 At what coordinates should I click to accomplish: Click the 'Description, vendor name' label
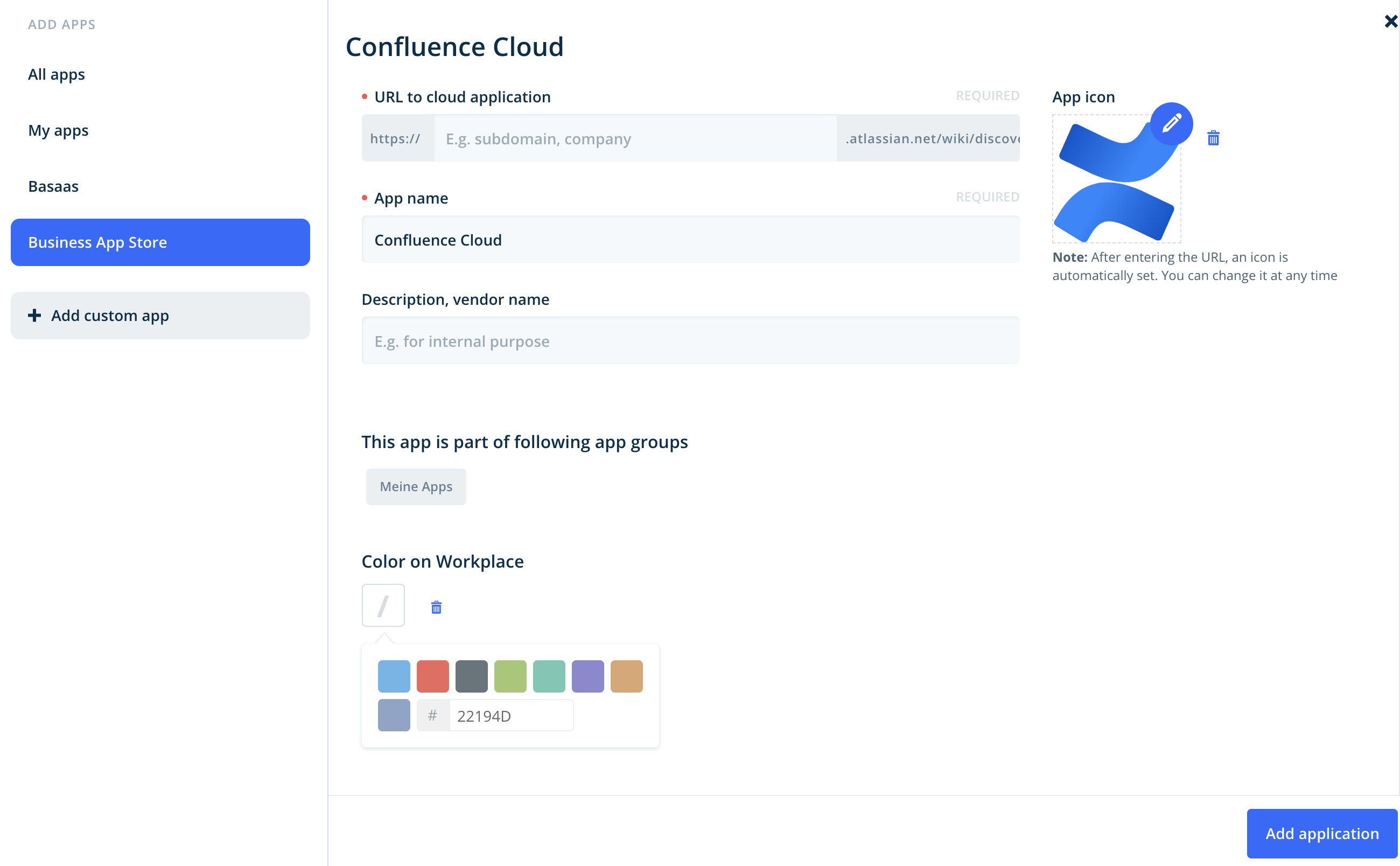(455, 299)
